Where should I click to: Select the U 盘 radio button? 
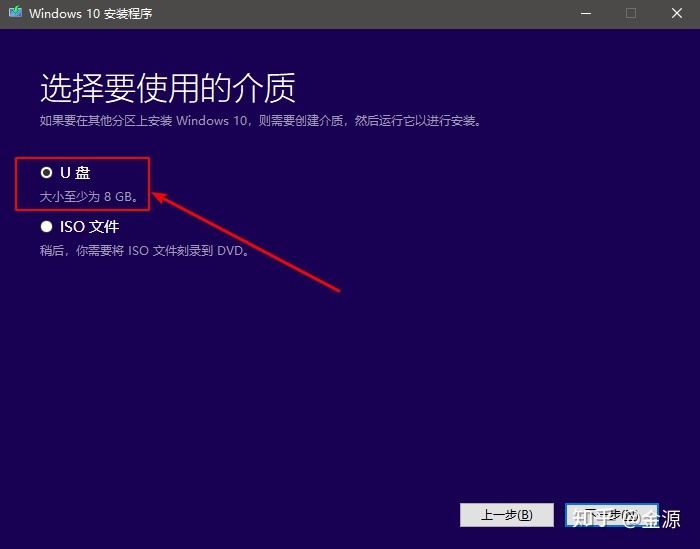(x=46, y=173)
